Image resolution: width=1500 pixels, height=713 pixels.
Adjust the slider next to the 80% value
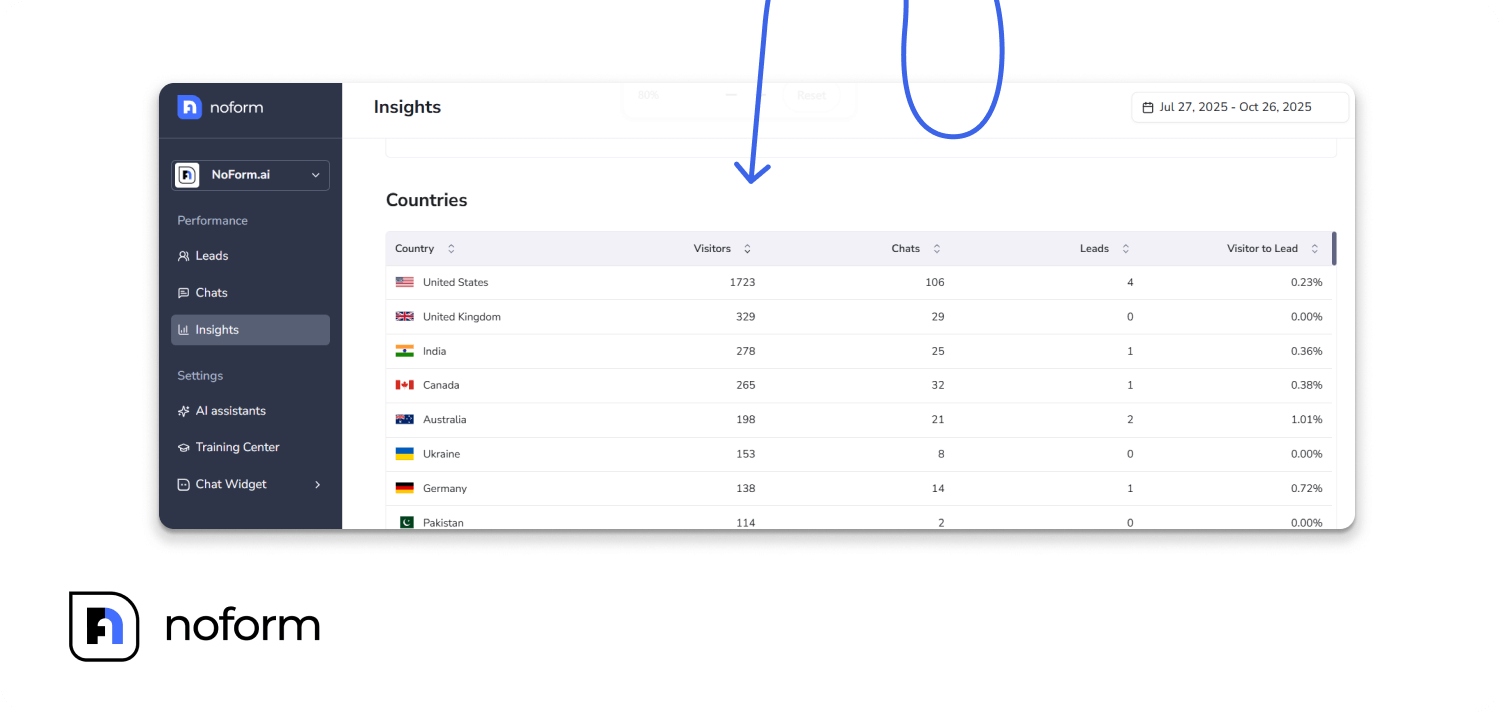click(729, 95)
